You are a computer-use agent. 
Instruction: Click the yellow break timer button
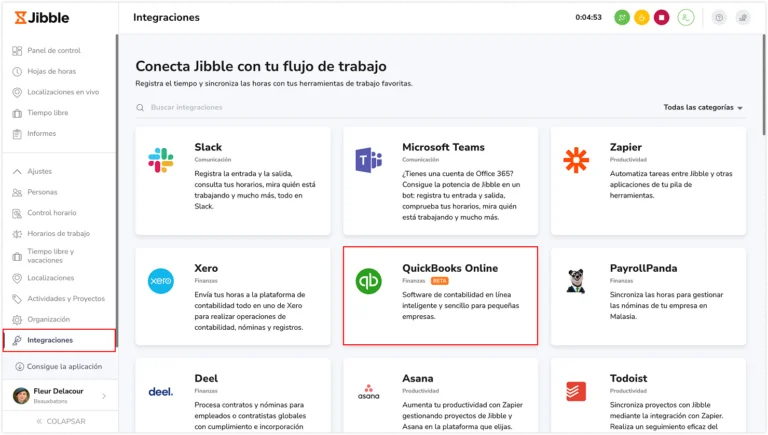click(642, 18)
